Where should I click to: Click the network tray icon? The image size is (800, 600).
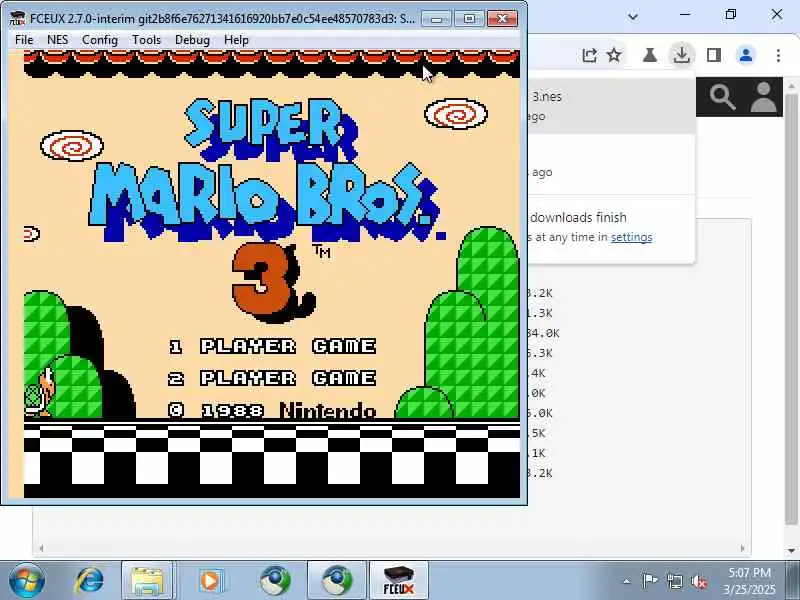(x=674, y=581)
